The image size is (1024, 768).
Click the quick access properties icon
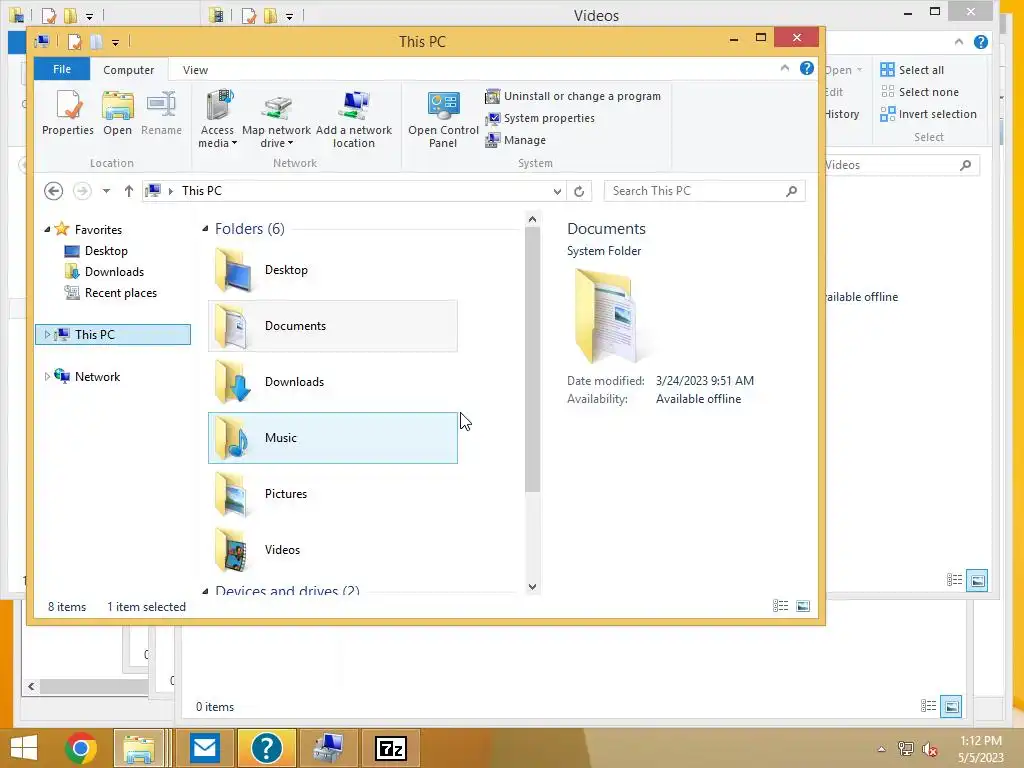pos(74,42)
